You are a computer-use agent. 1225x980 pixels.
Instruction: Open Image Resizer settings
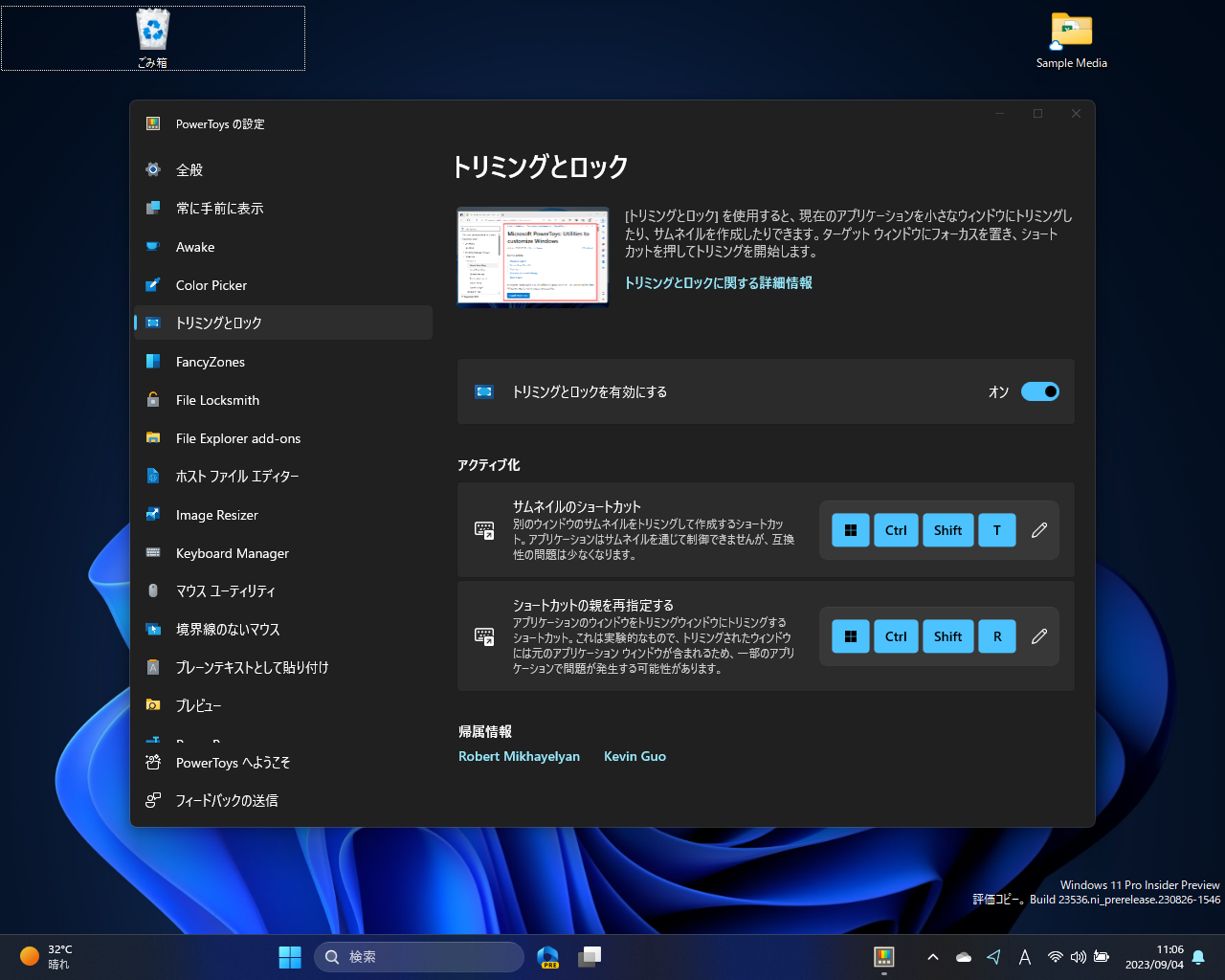tap(218, 514)
